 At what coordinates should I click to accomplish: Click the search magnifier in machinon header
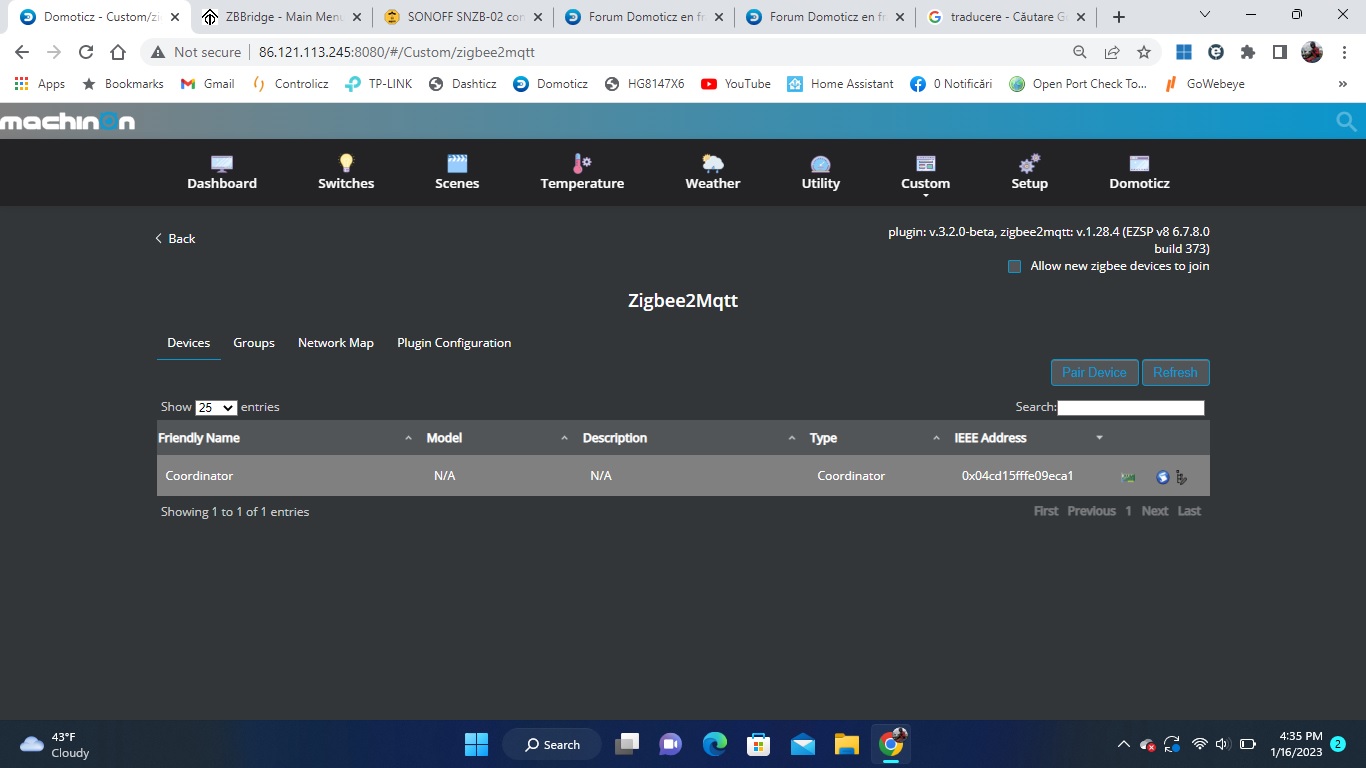tap(1346, 121)
